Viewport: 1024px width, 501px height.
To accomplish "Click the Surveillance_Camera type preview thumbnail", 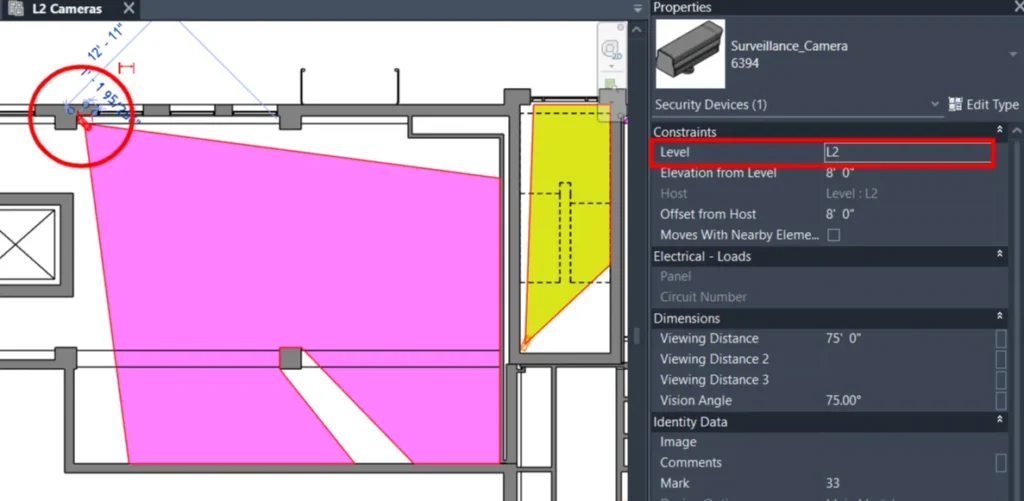I will [690, 53].
